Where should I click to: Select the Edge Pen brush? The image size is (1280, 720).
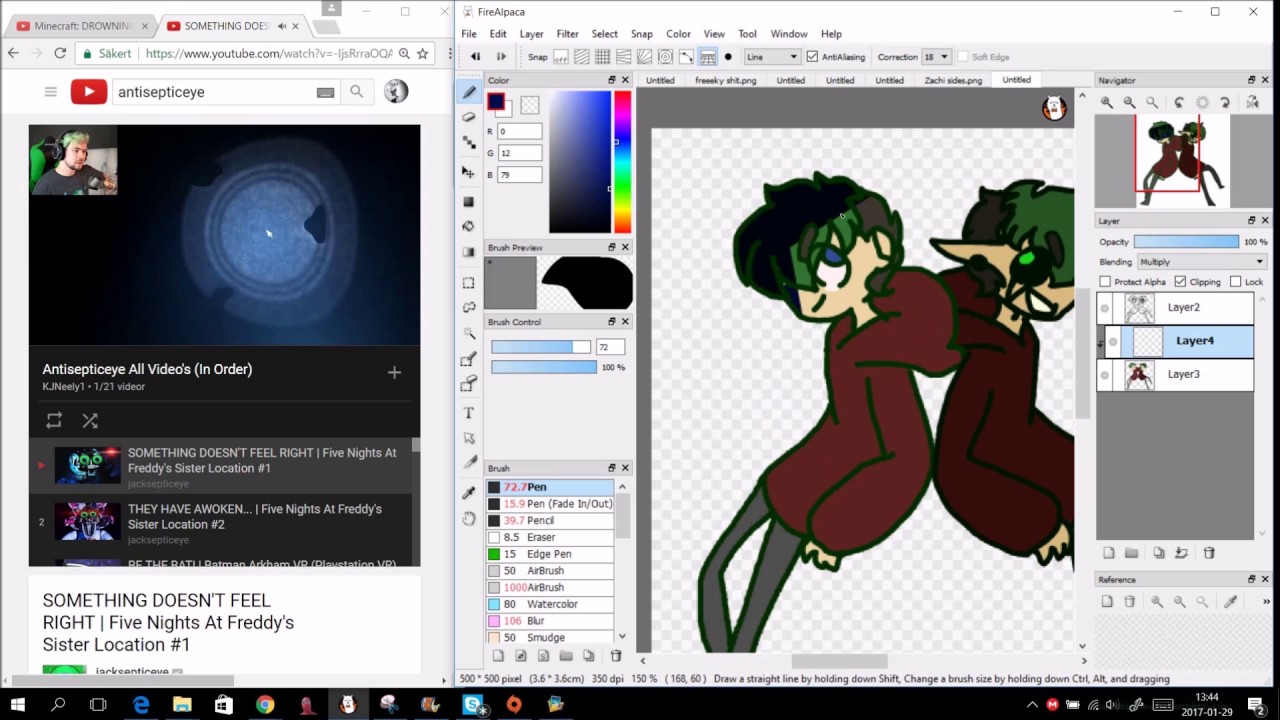[550, 554]
